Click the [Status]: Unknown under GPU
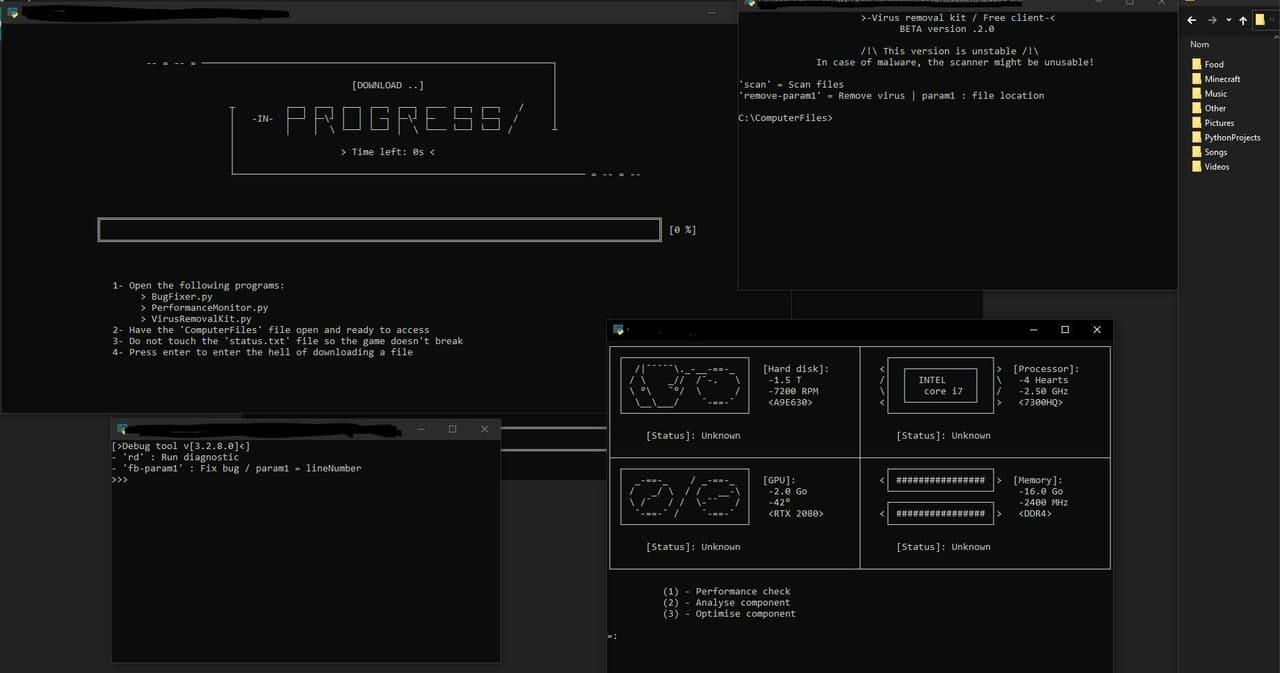 coord(694,547)
